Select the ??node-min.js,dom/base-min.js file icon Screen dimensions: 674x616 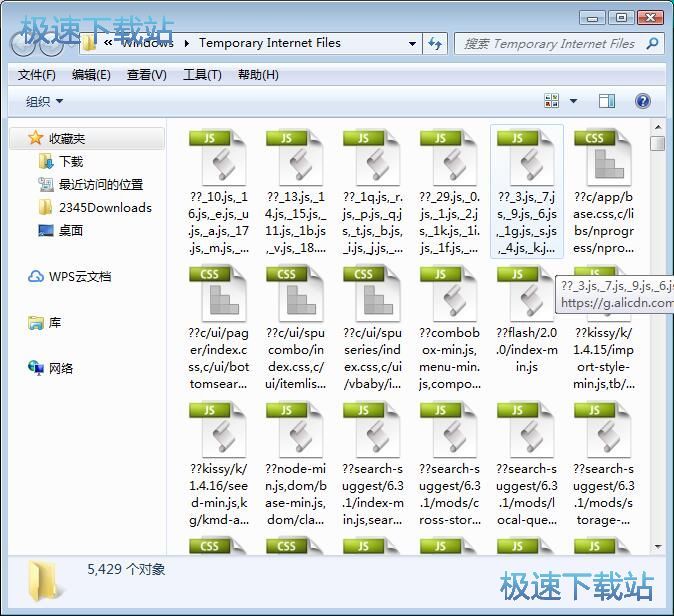point(295,429)
